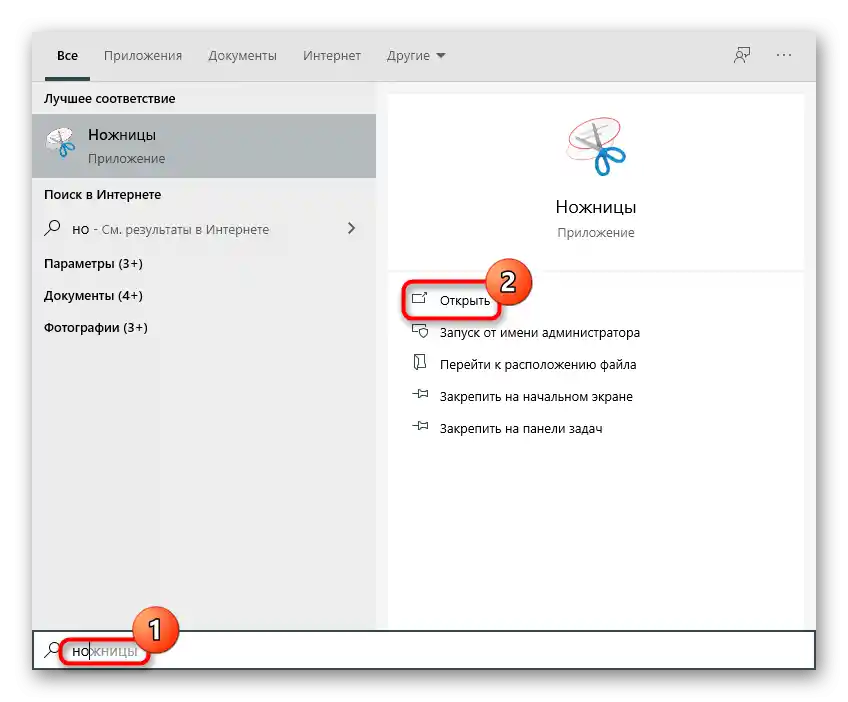Switch to the Приложения tab

[142, 56]
